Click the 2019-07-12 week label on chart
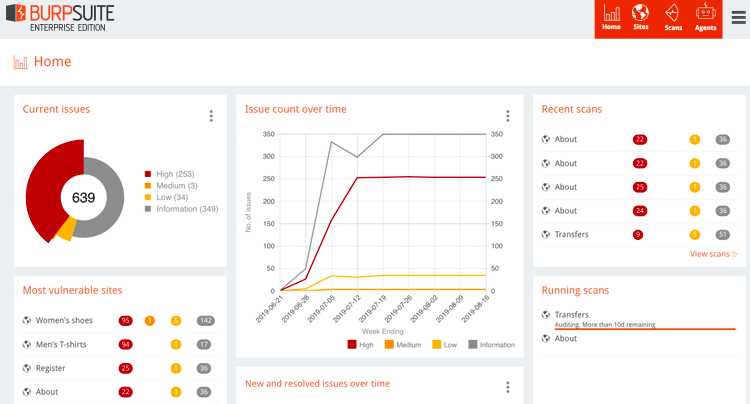 click(x=346, y=309)
